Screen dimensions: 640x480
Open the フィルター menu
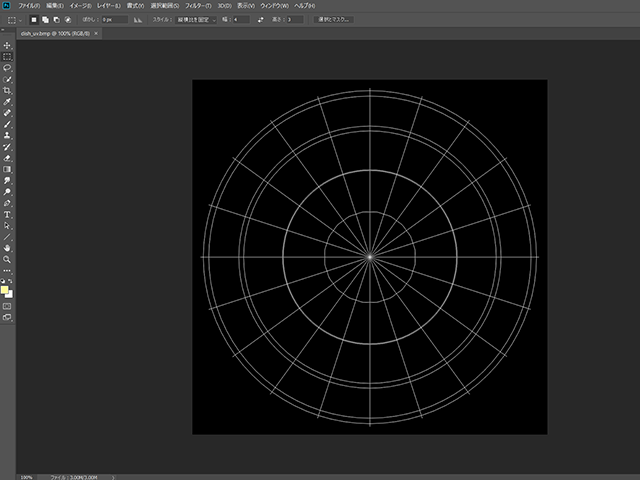[198, 6]
